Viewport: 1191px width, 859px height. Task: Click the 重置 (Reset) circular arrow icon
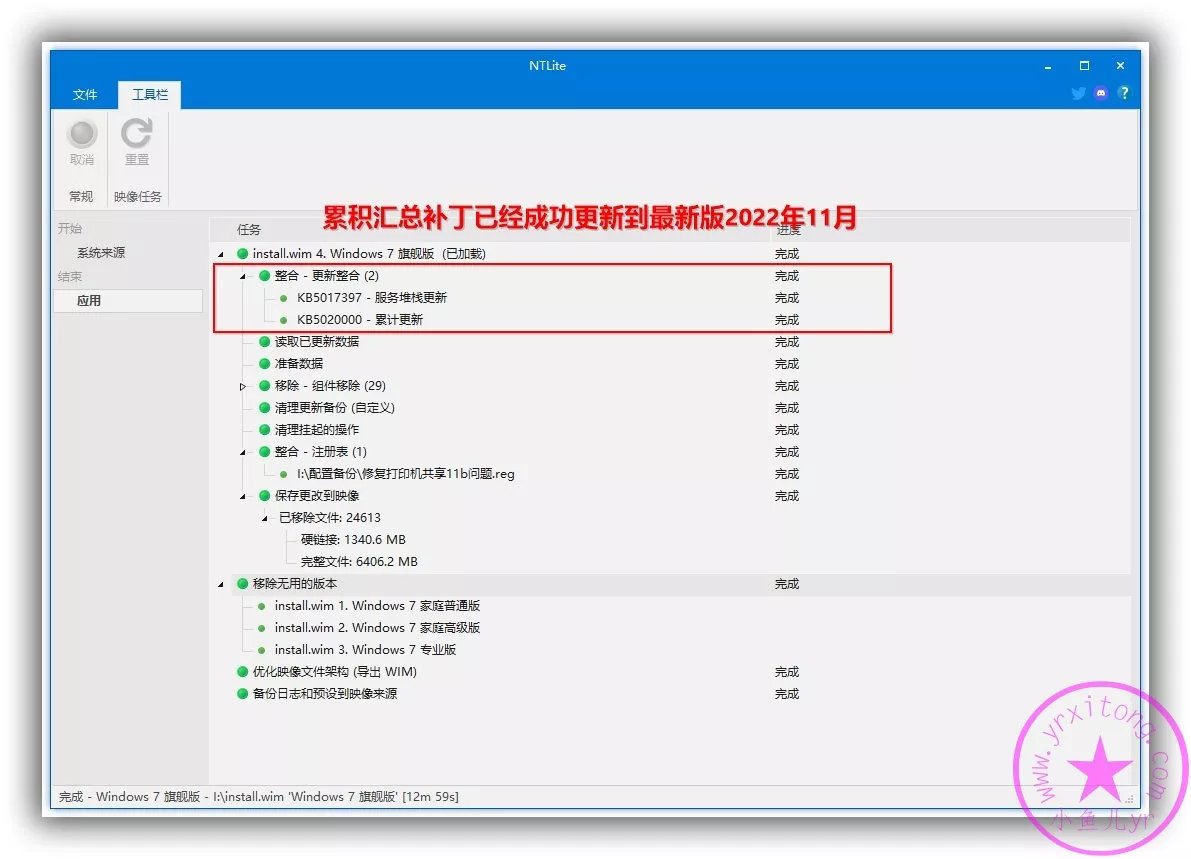pos(137,134)
